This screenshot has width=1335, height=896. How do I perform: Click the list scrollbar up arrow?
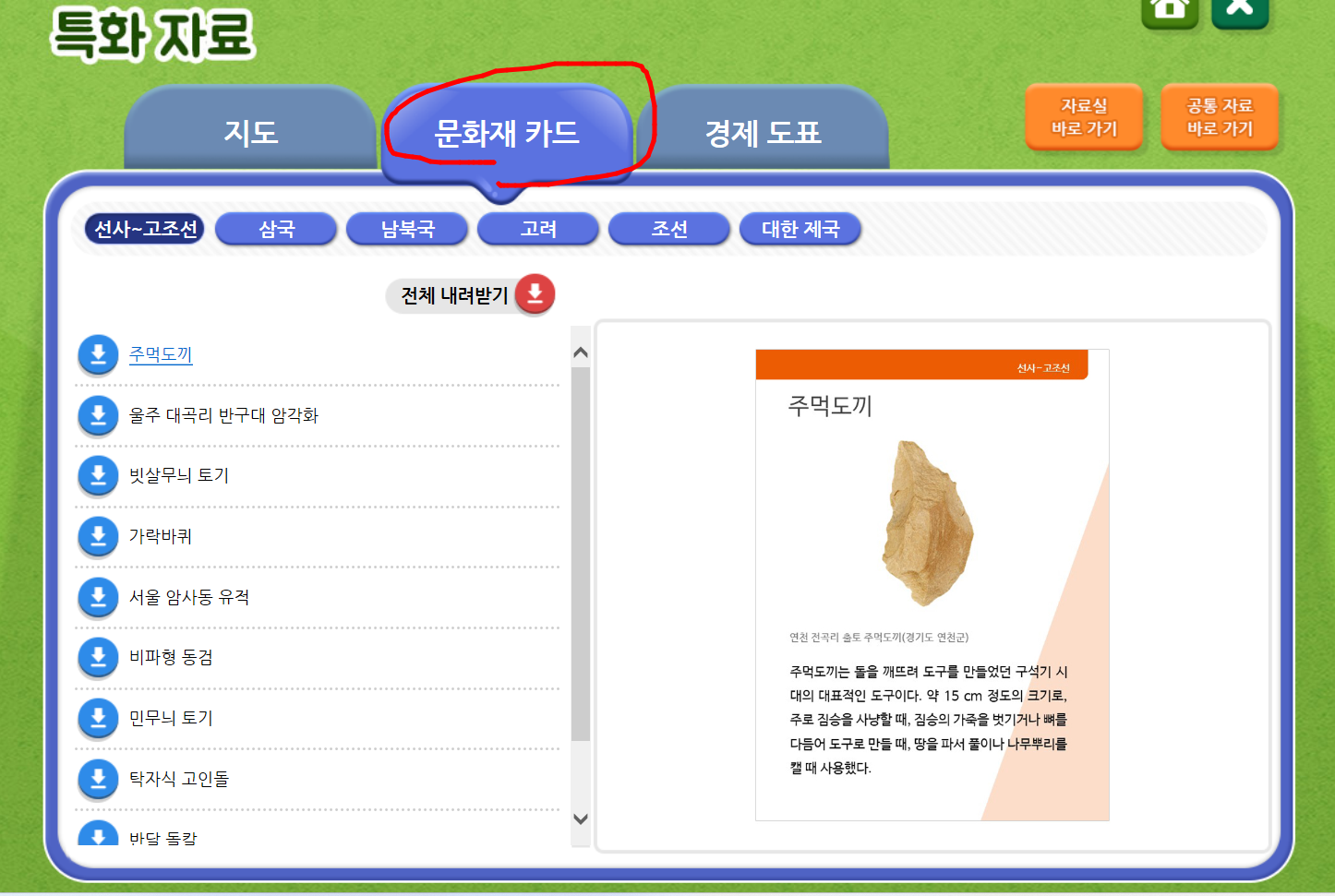pos(581,352)
